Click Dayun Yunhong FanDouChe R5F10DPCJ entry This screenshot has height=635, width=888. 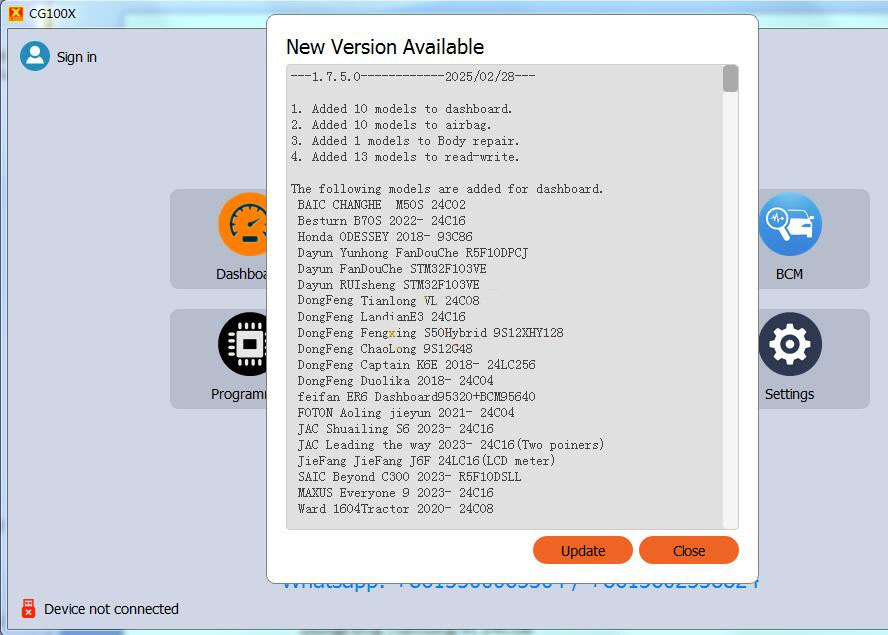coord(413,253)
